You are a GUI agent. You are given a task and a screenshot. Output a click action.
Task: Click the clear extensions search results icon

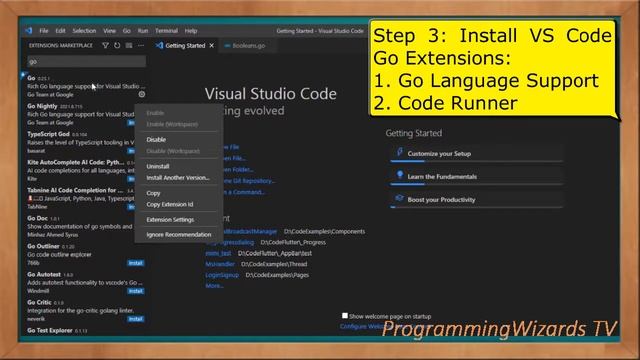point(129,46)
